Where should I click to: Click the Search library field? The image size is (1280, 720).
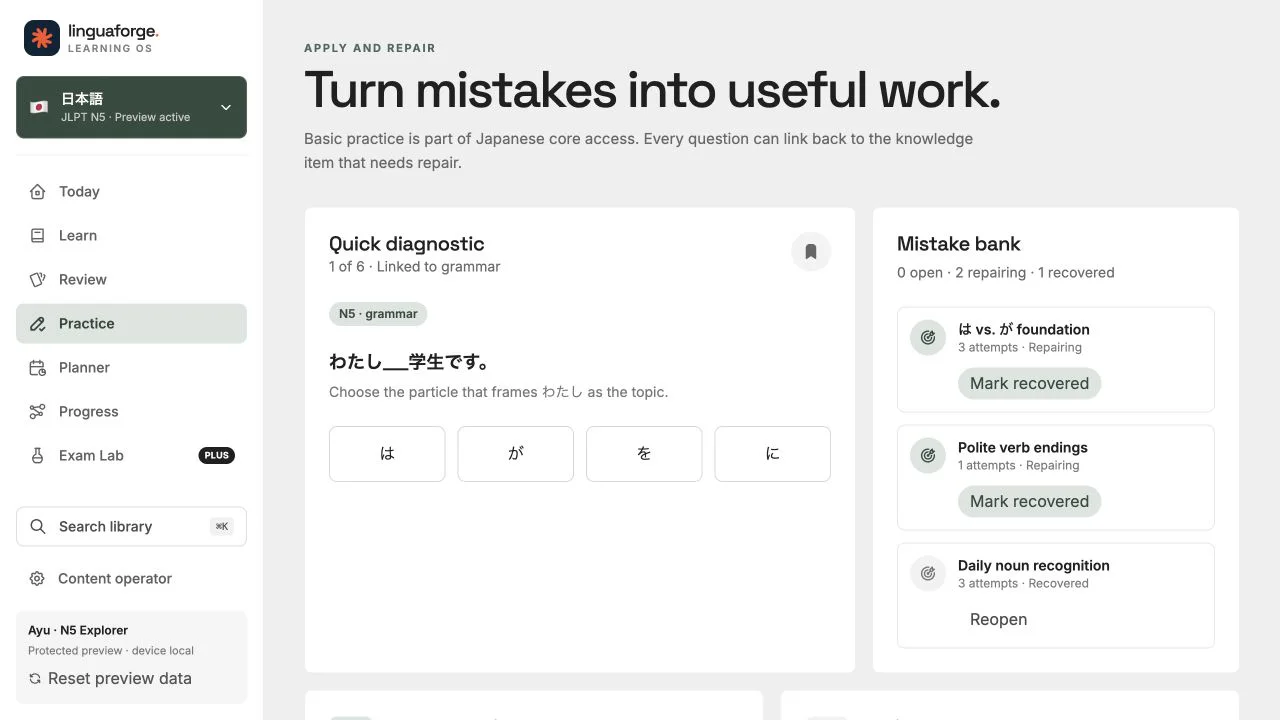(x=131, y=527)
